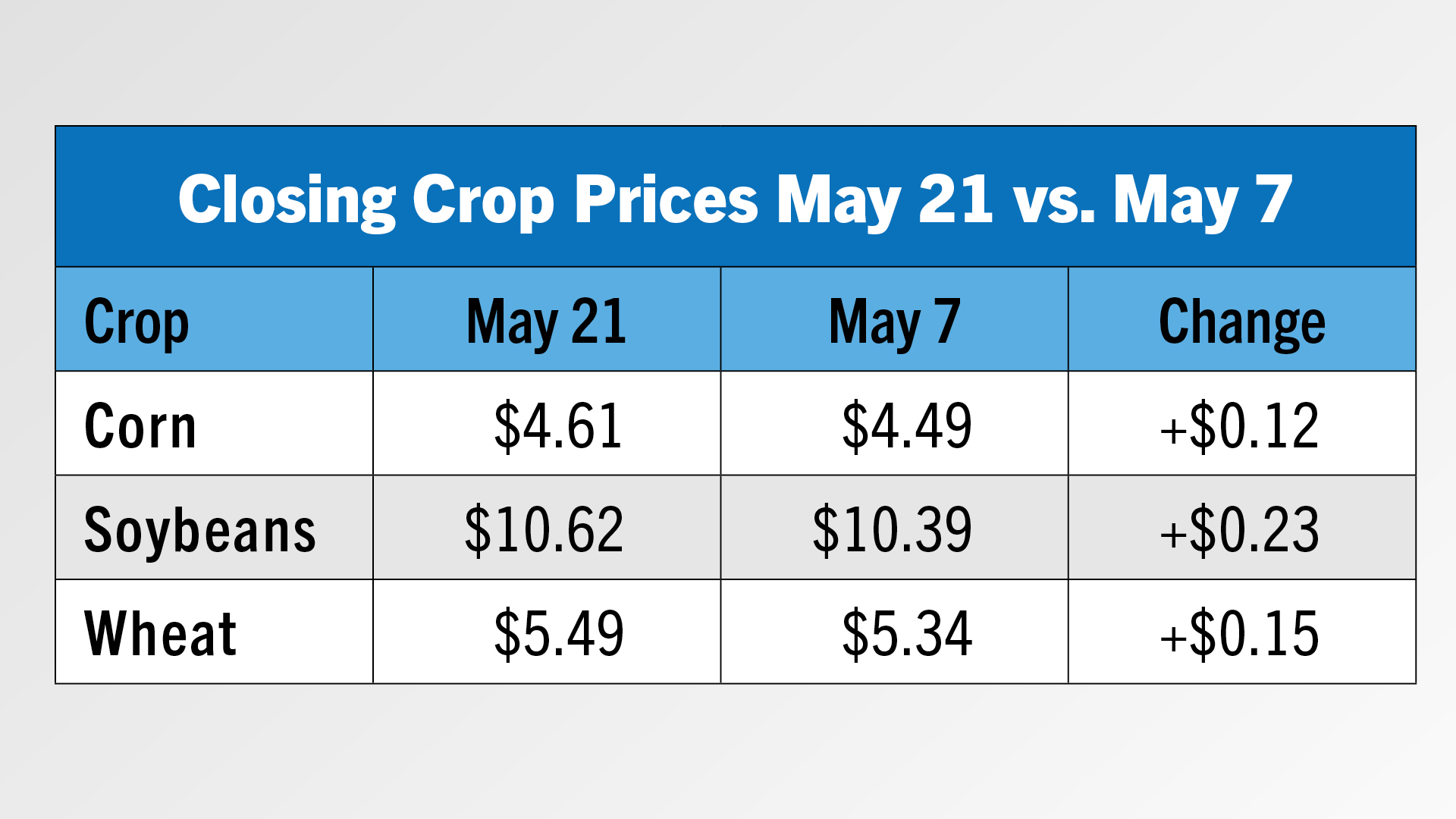Click the Wheat May 21 price $5.49

click(558, 633)
